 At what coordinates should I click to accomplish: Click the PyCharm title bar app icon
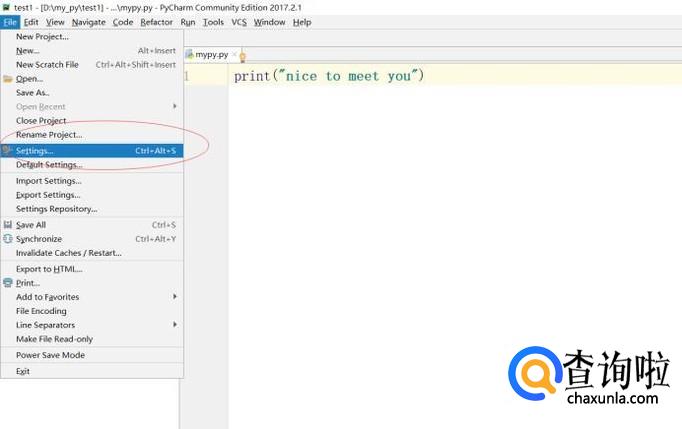[7, 7]
